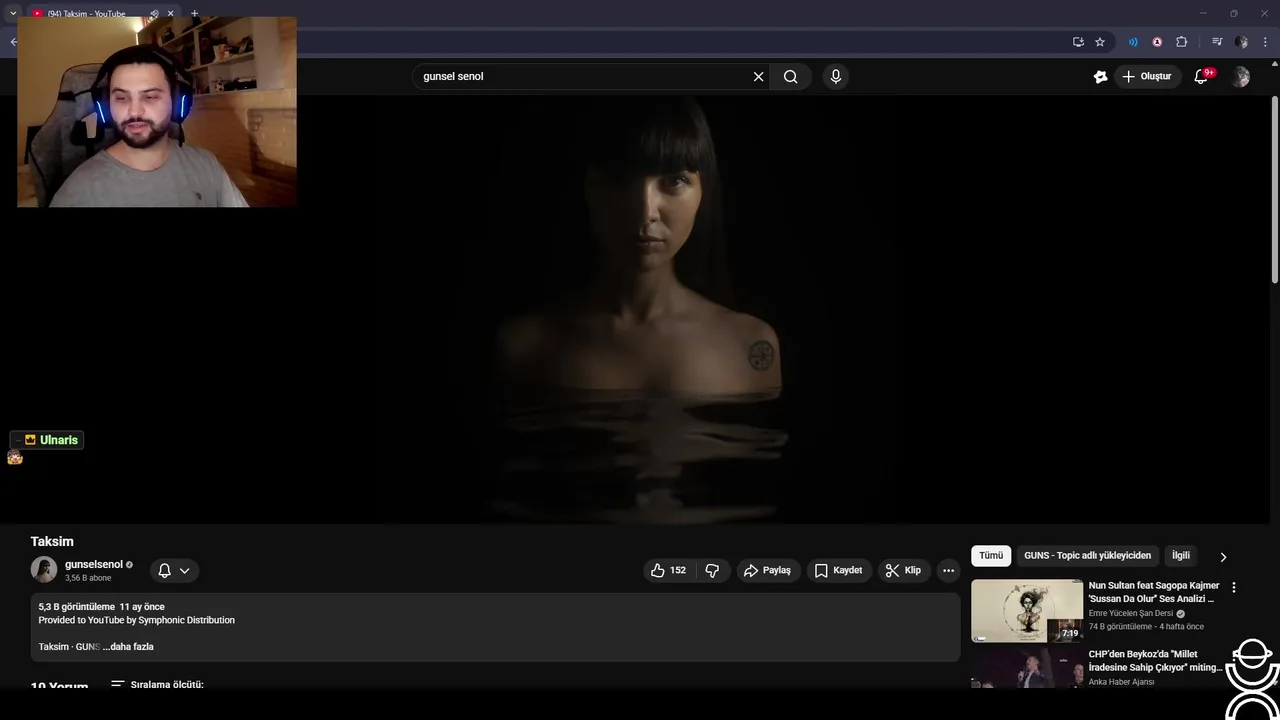
Task: Create a clip with the Klip button
Action: [x=903, y=570]
